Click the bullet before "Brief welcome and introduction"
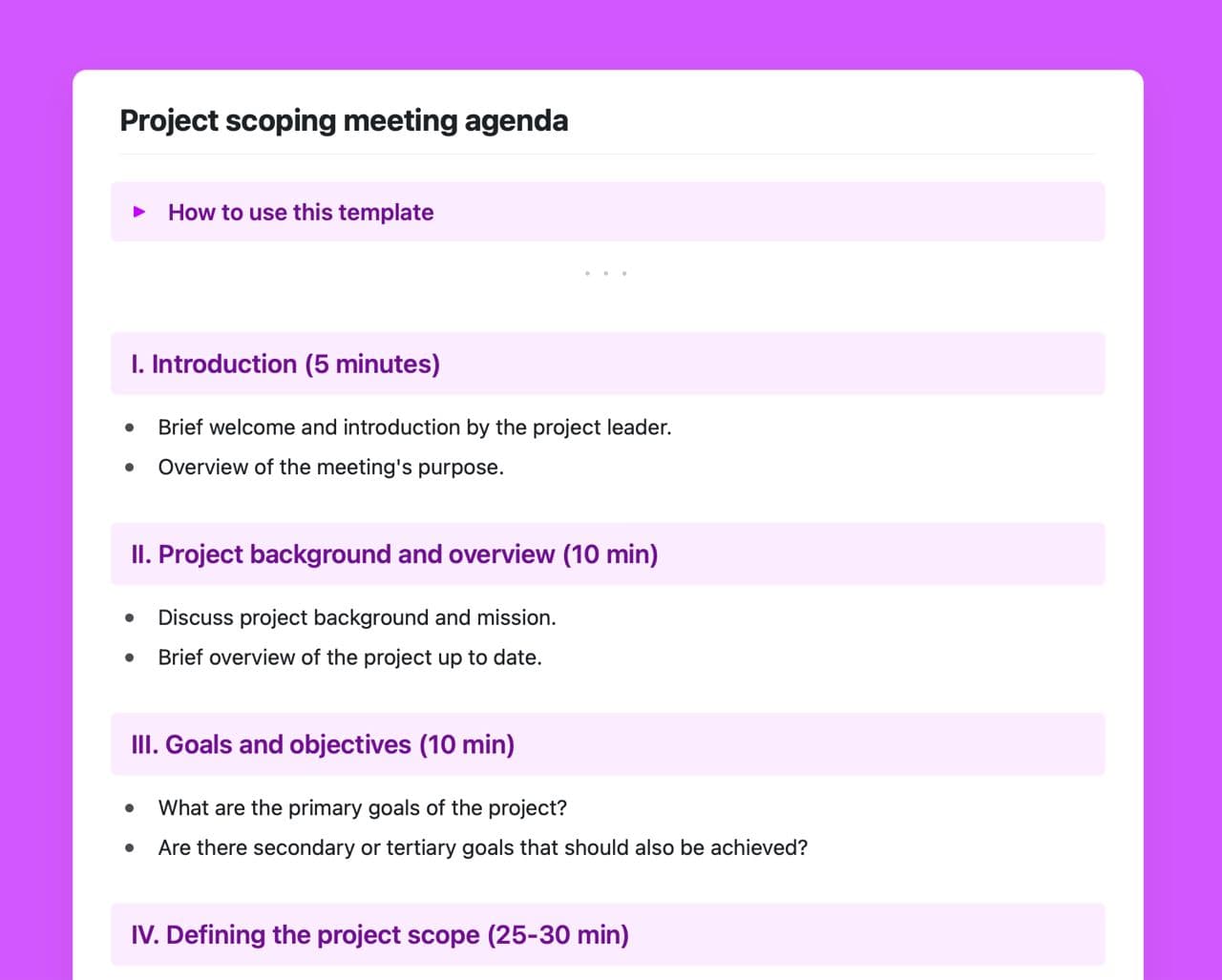 [x=130, y=427]
